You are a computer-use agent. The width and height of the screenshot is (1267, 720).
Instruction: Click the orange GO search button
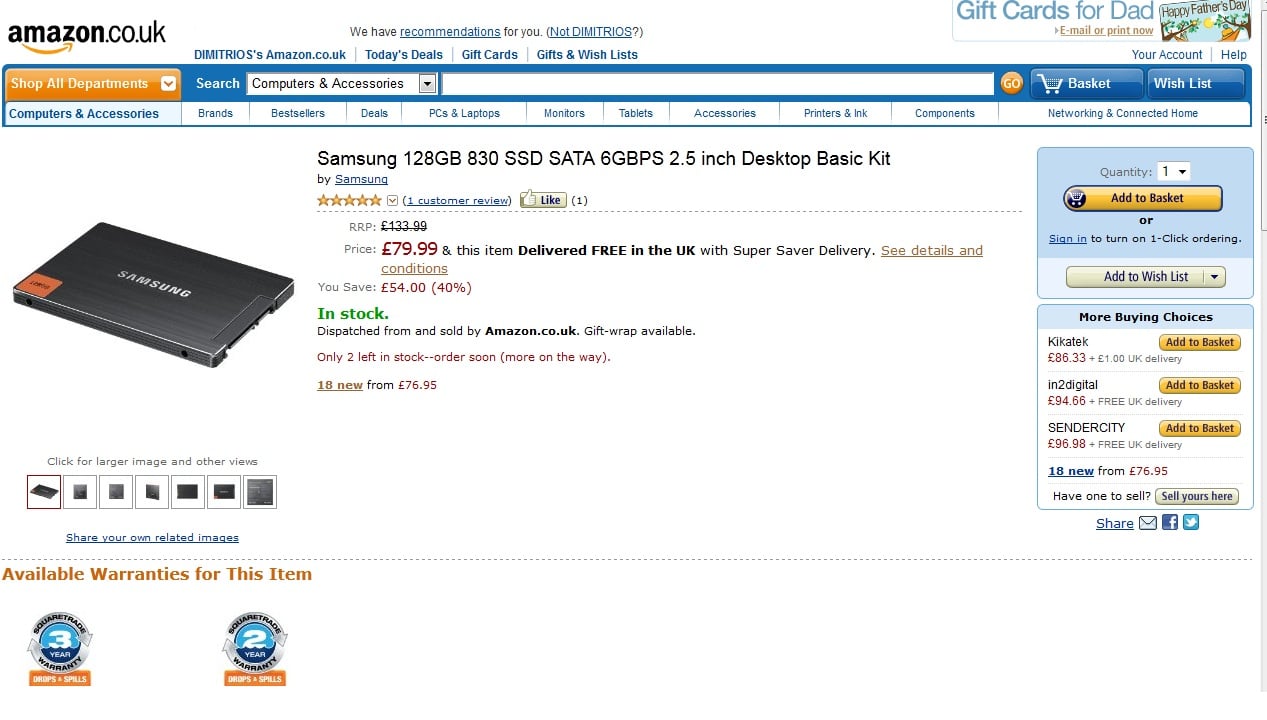coord(1011,84)
